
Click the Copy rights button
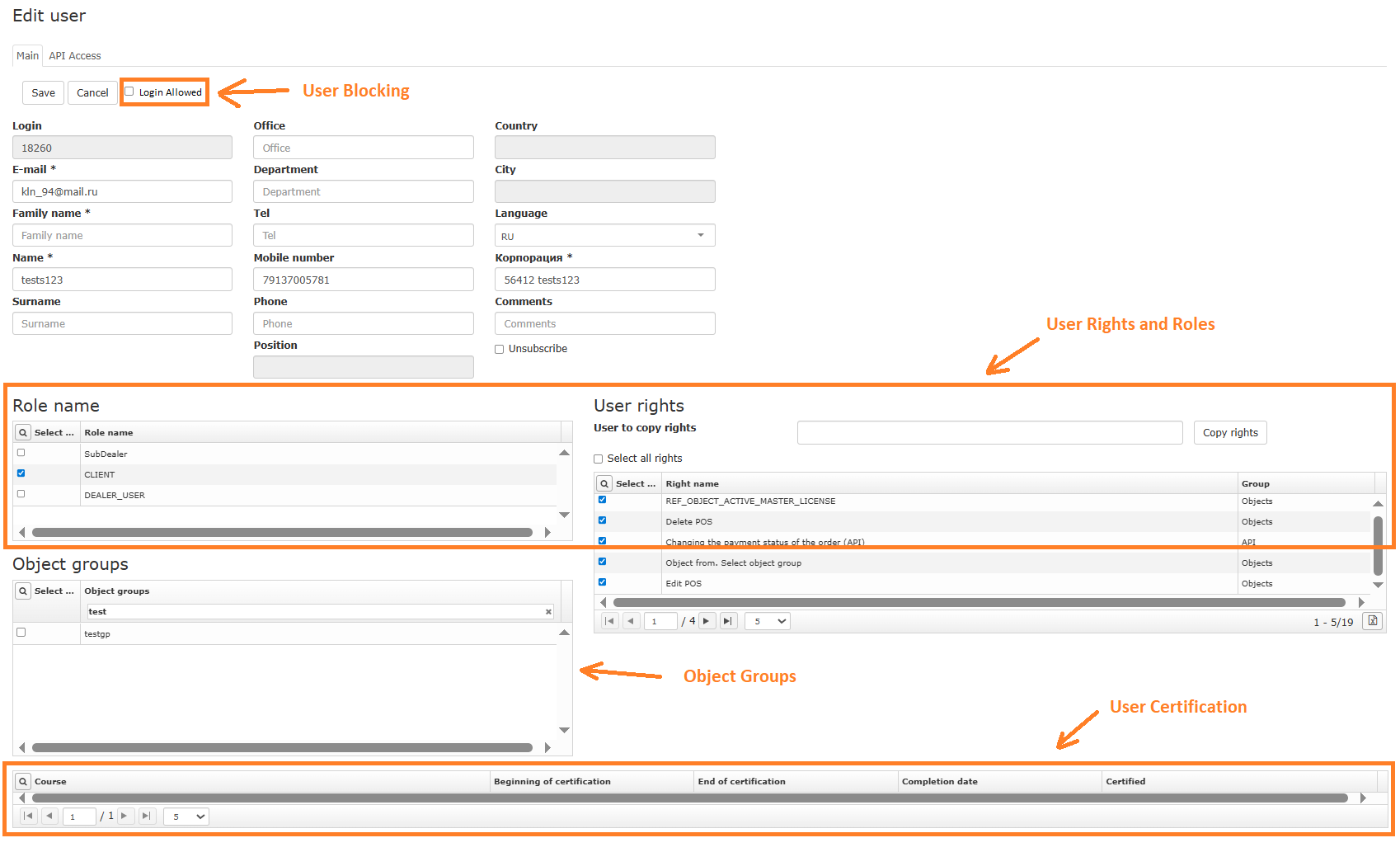[1229, 433]
